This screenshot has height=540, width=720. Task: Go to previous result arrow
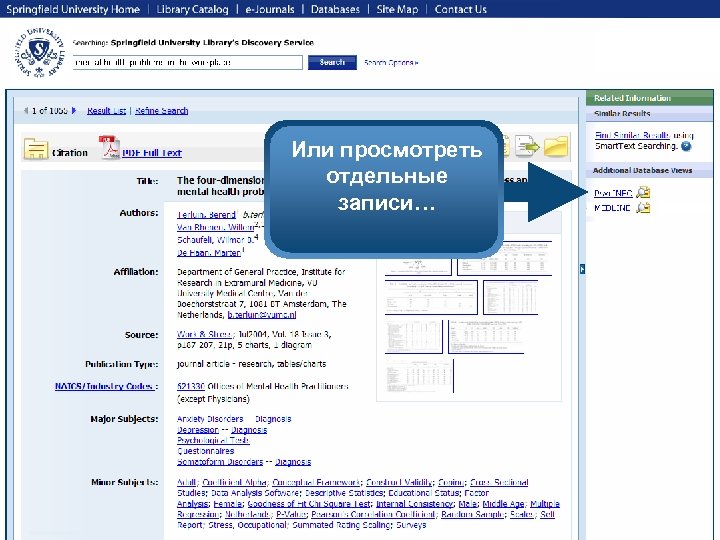coord(26,111)
